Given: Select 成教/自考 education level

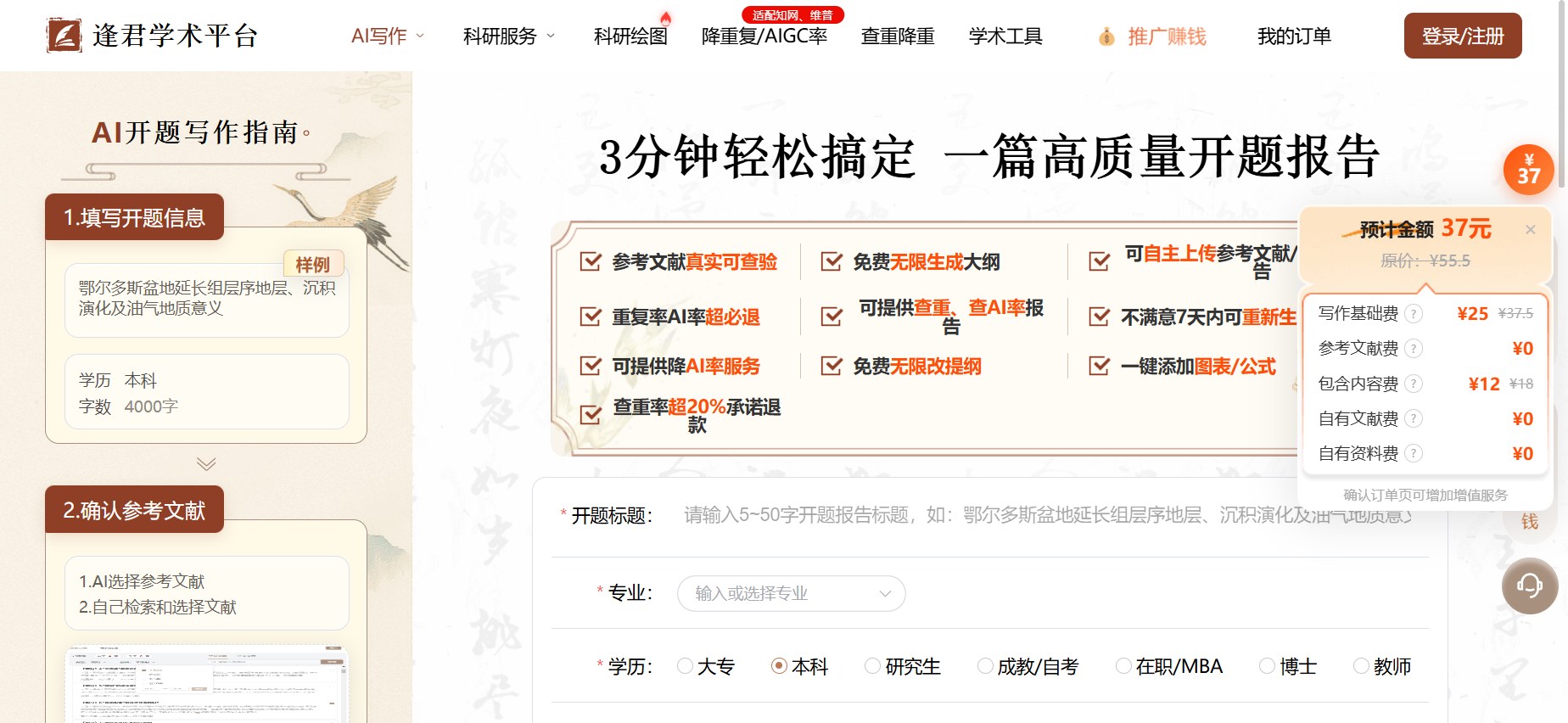Looking at the screenshot, I should [1028, 666].
